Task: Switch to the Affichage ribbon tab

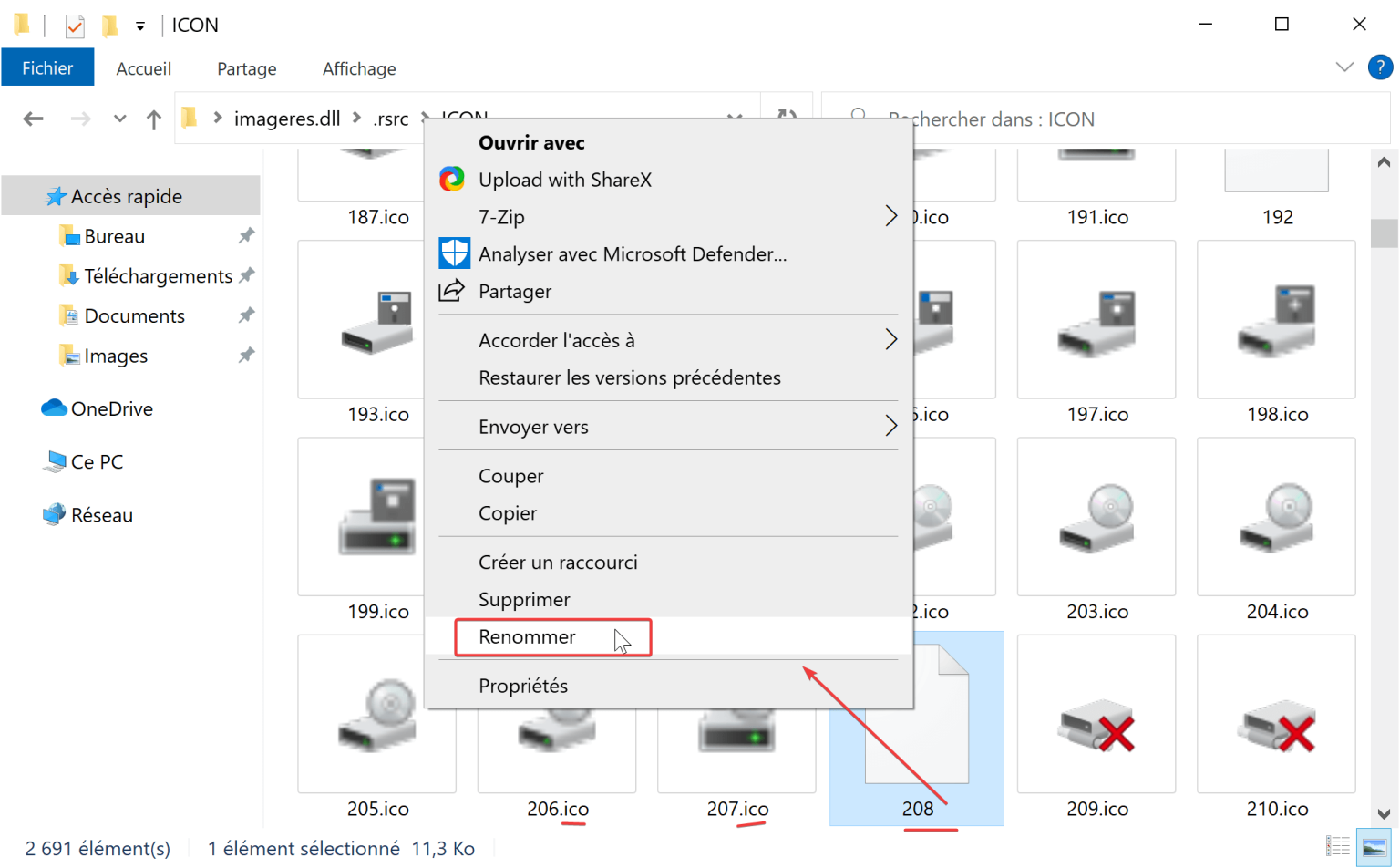Action: [358, 68]
